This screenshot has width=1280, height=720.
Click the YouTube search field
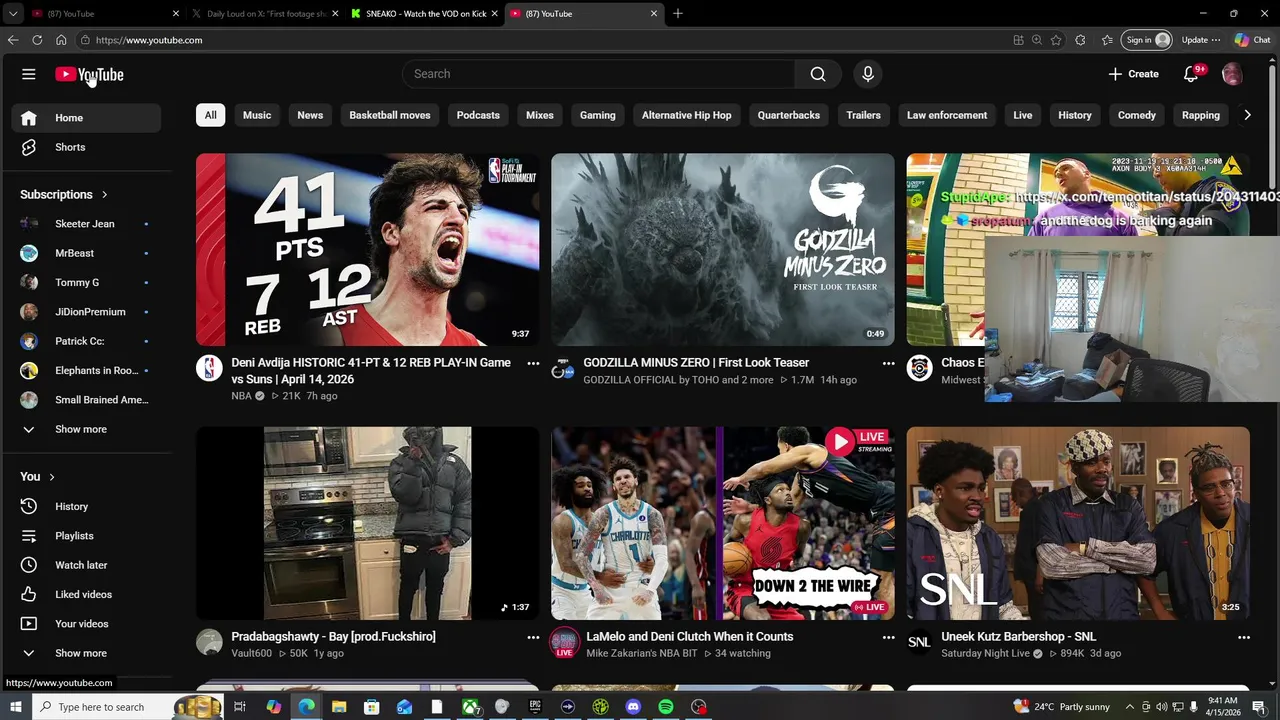coord(599,74)
